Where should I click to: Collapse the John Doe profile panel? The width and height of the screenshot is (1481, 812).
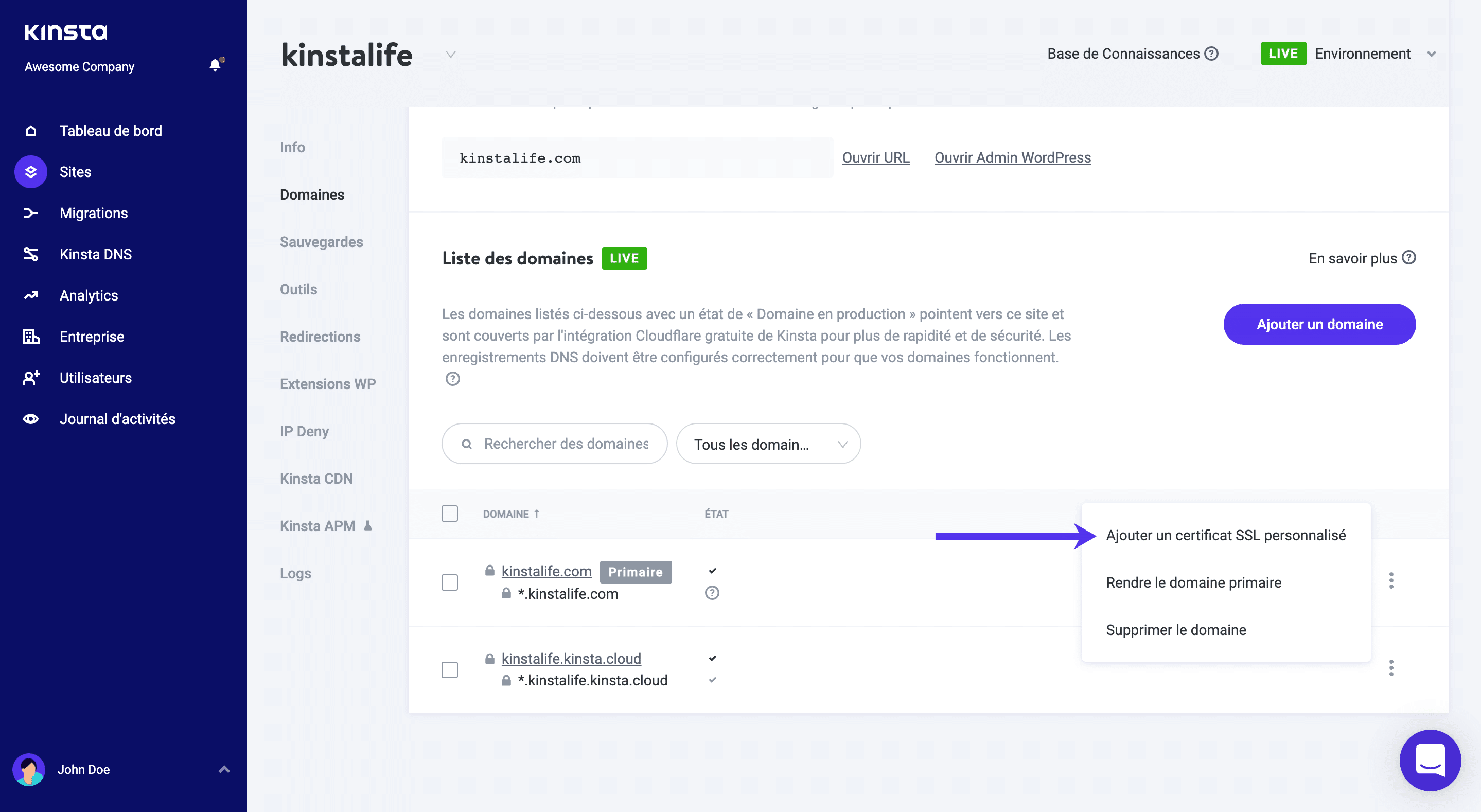click(224, 769)
